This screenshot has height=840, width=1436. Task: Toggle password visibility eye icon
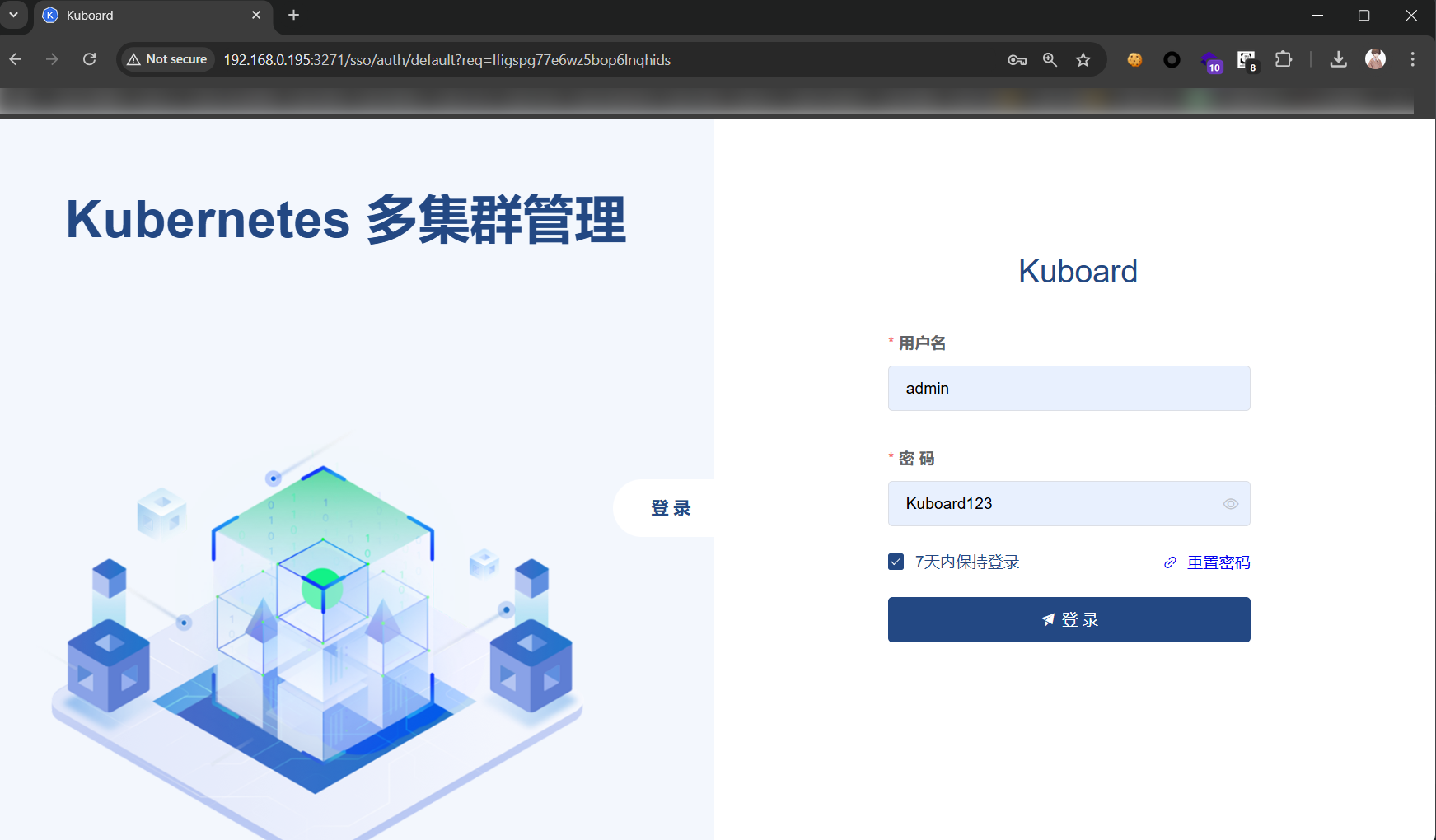[1231, 504]
